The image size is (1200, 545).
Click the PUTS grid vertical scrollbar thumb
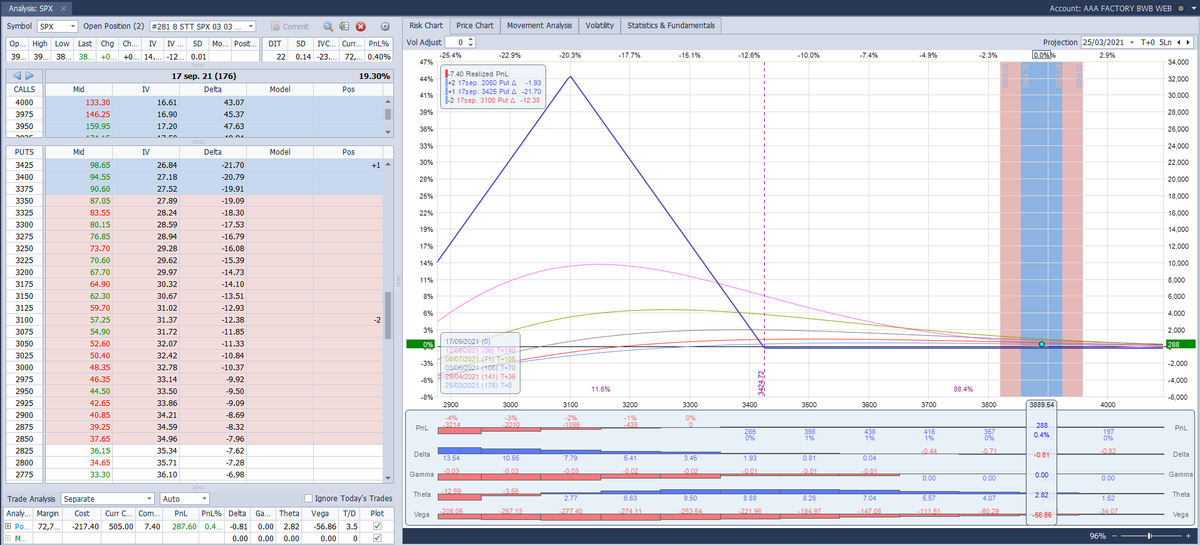(390, 316)
